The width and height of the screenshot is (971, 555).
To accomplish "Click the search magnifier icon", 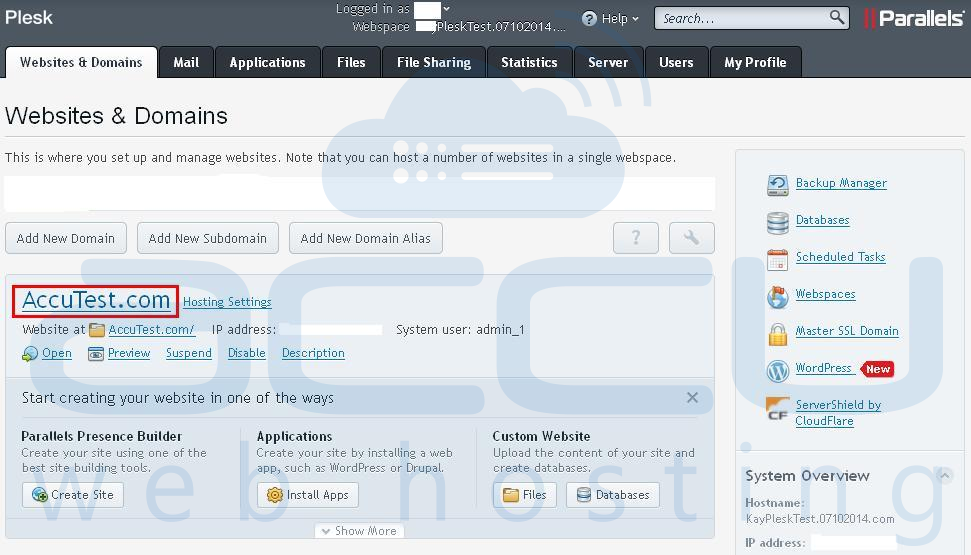I will tap(837, 17).
